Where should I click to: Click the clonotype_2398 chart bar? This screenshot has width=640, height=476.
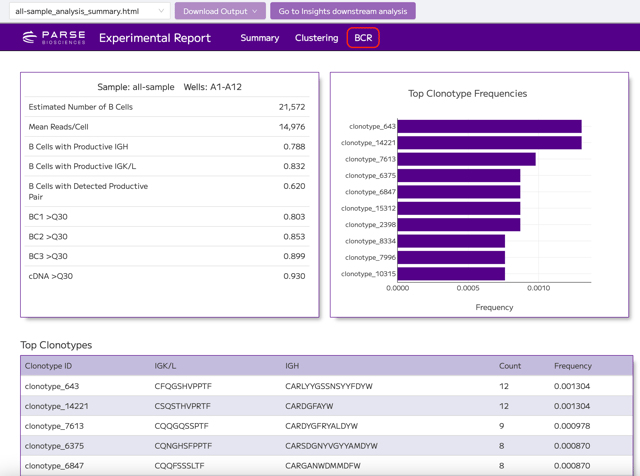pos(459,225)
